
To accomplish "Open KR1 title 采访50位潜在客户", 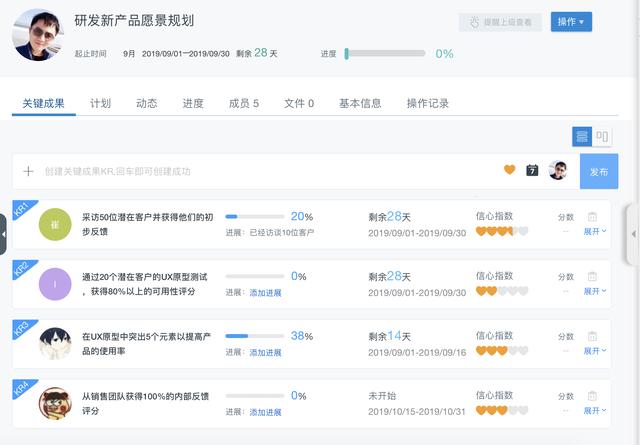I will tap(147, 224).
